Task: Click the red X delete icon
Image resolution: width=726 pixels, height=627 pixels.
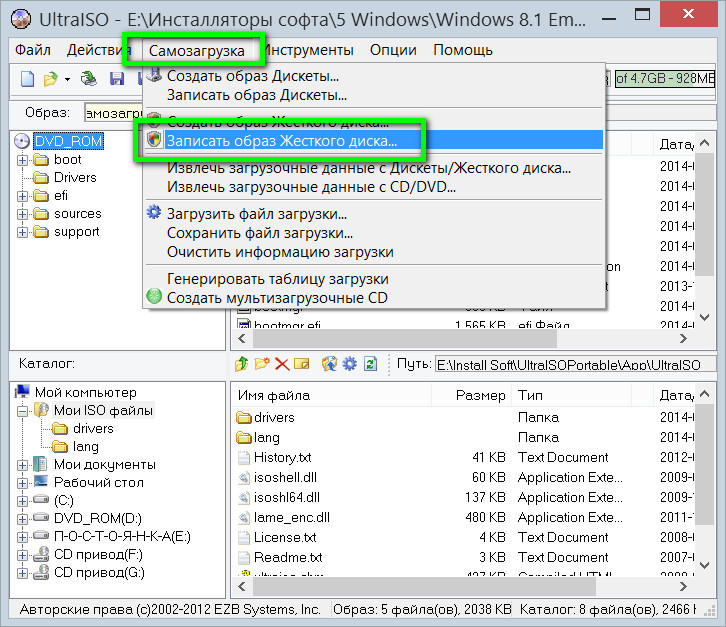Action: 282,364
